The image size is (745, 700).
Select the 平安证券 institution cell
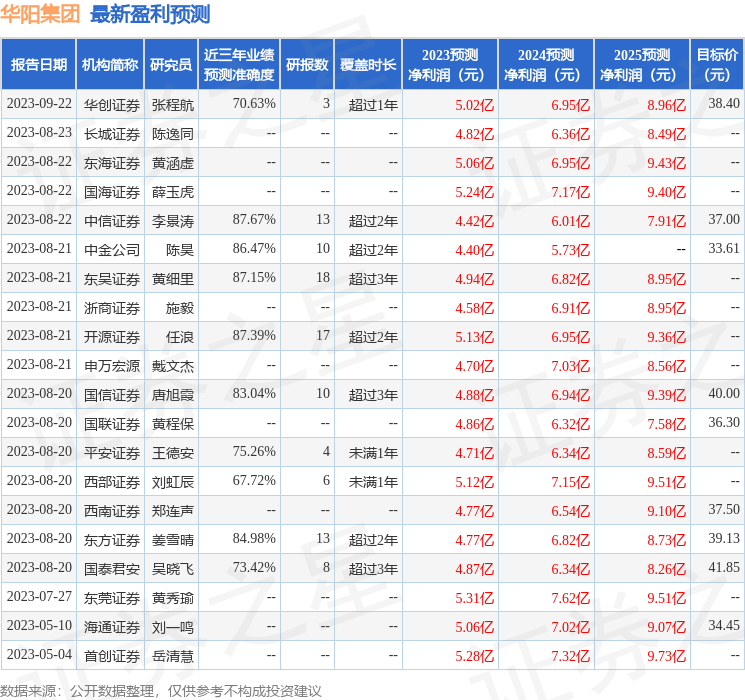pyautogui.click(x=112, y=453)
